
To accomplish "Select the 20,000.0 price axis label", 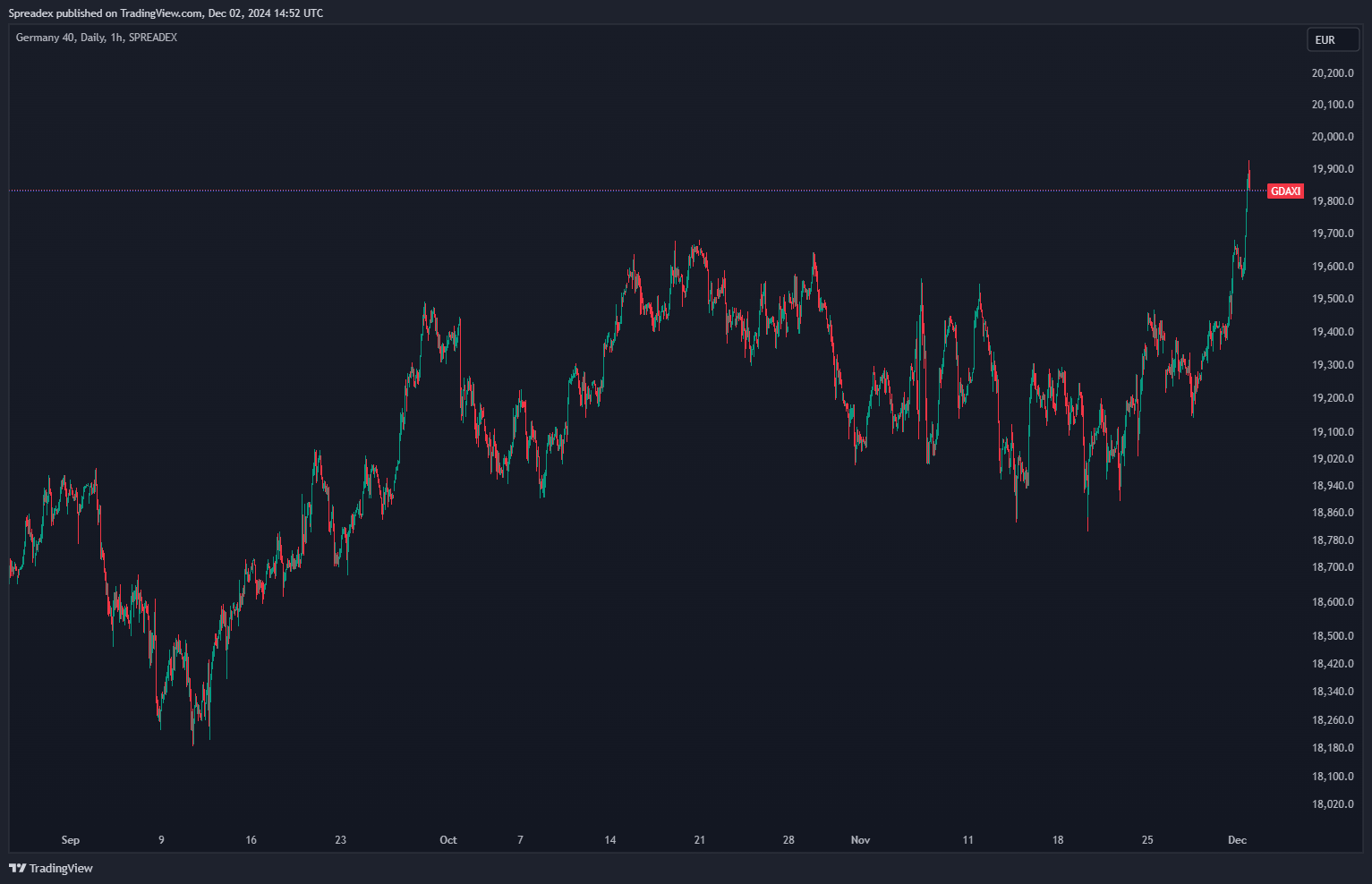I will [1333, 137].
